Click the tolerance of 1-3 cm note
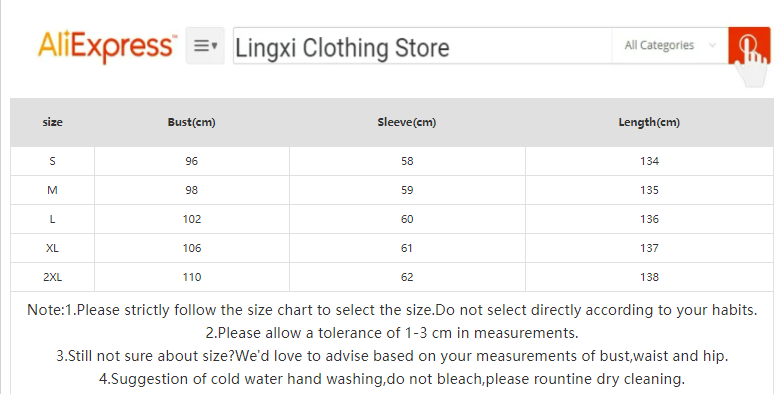This screenshot has height=394, width=777. point(392,333)
